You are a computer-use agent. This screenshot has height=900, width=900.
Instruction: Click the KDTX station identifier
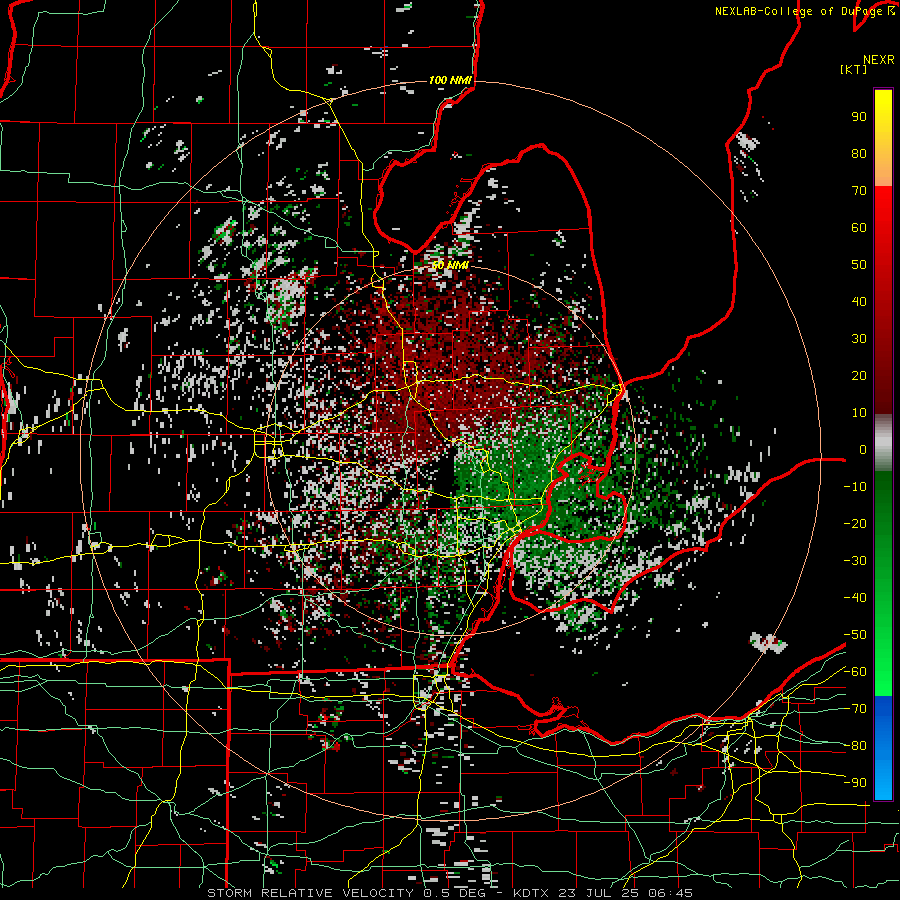532,893
